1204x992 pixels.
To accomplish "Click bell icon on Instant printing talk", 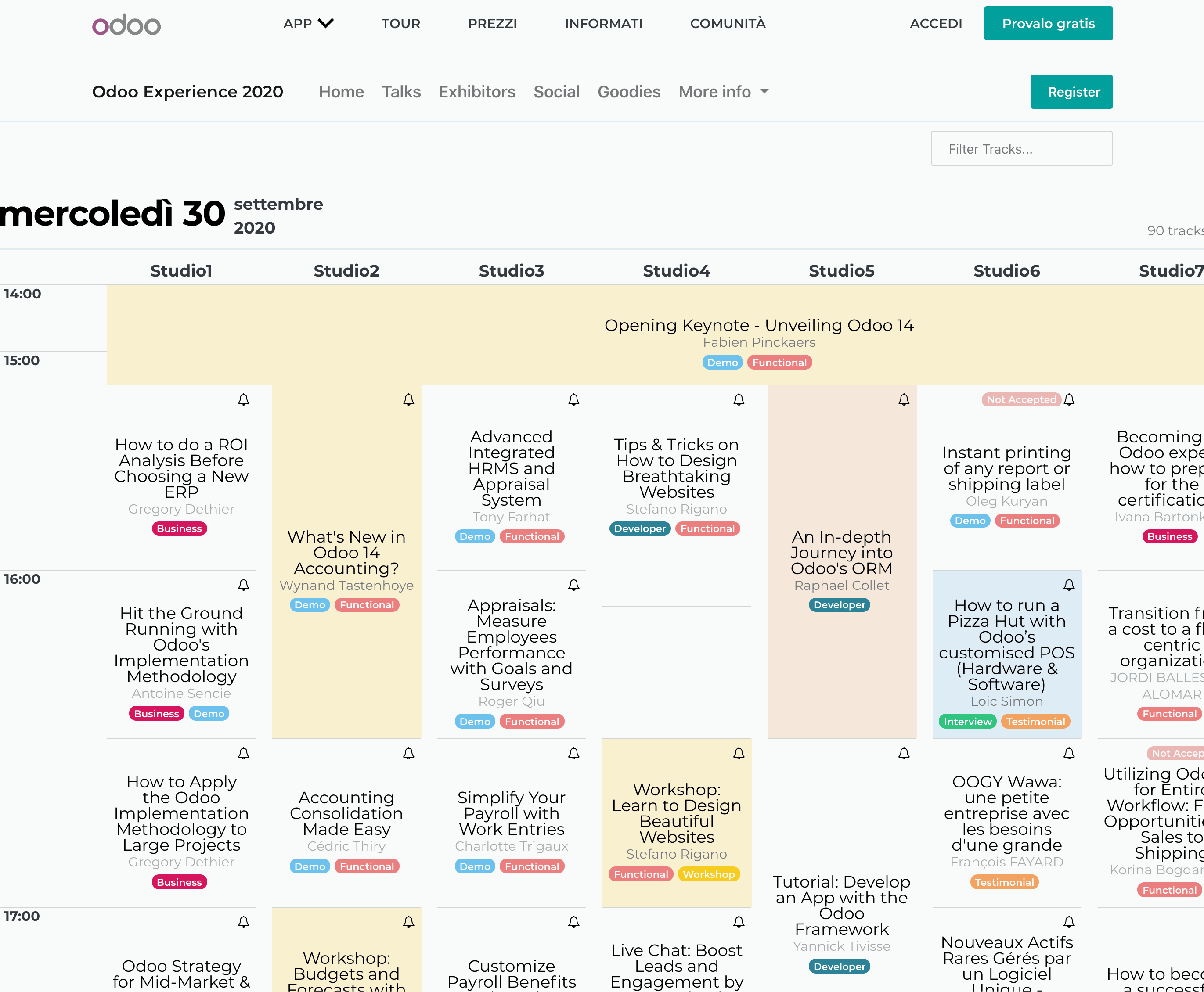I will (1069, 399).
